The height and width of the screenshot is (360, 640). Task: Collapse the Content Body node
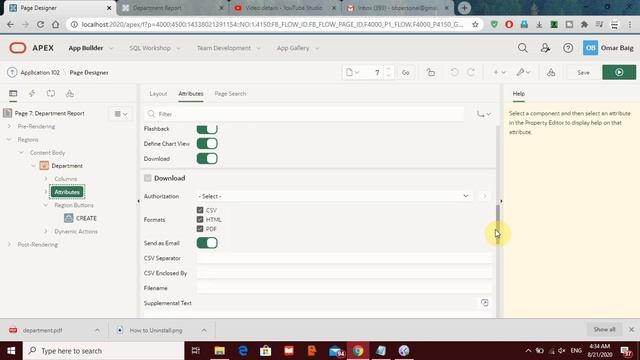pyautogui.click(x=21, y=153)
